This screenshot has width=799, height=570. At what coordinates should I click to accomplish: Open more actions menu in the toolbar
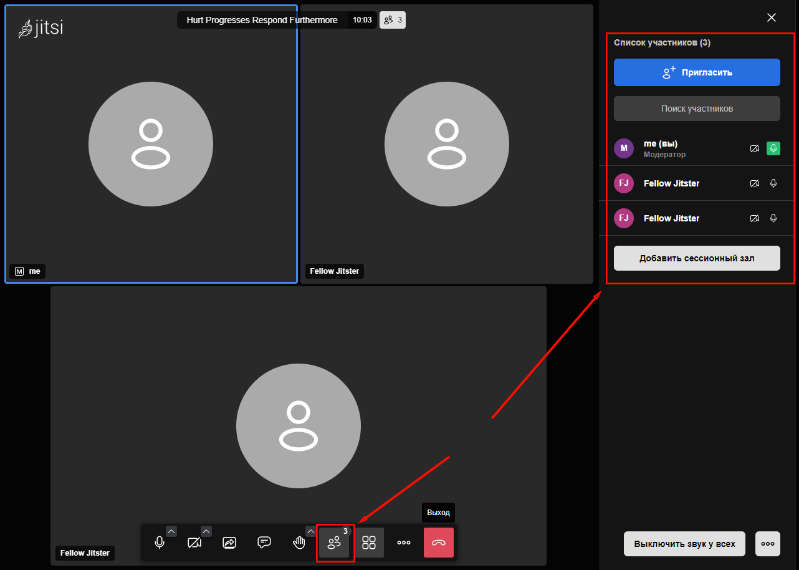[x=404, y=542]
